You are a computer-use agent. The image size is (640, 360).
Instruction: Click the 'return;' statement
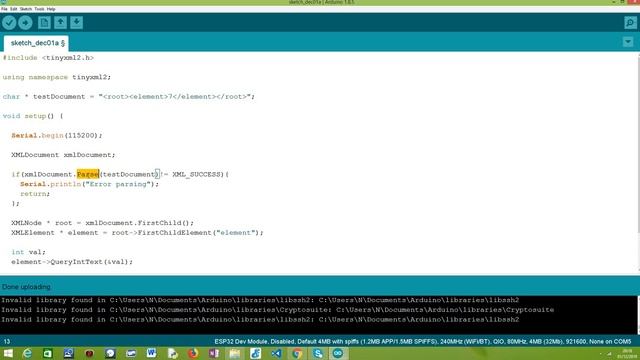pyautogui.click(x=35, y=194)
